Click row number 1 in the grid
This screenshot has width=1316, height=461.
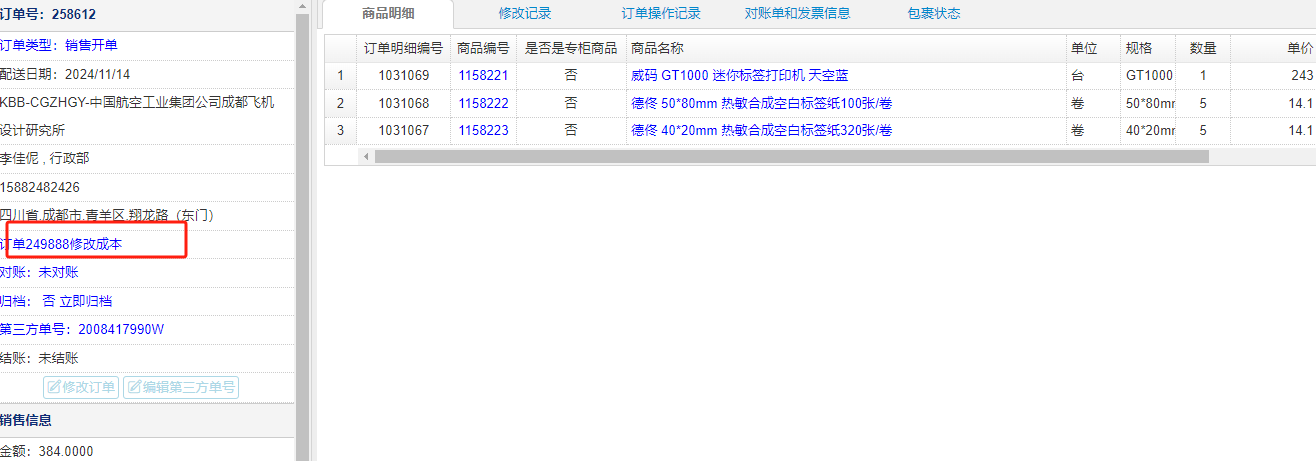[340, 75]
